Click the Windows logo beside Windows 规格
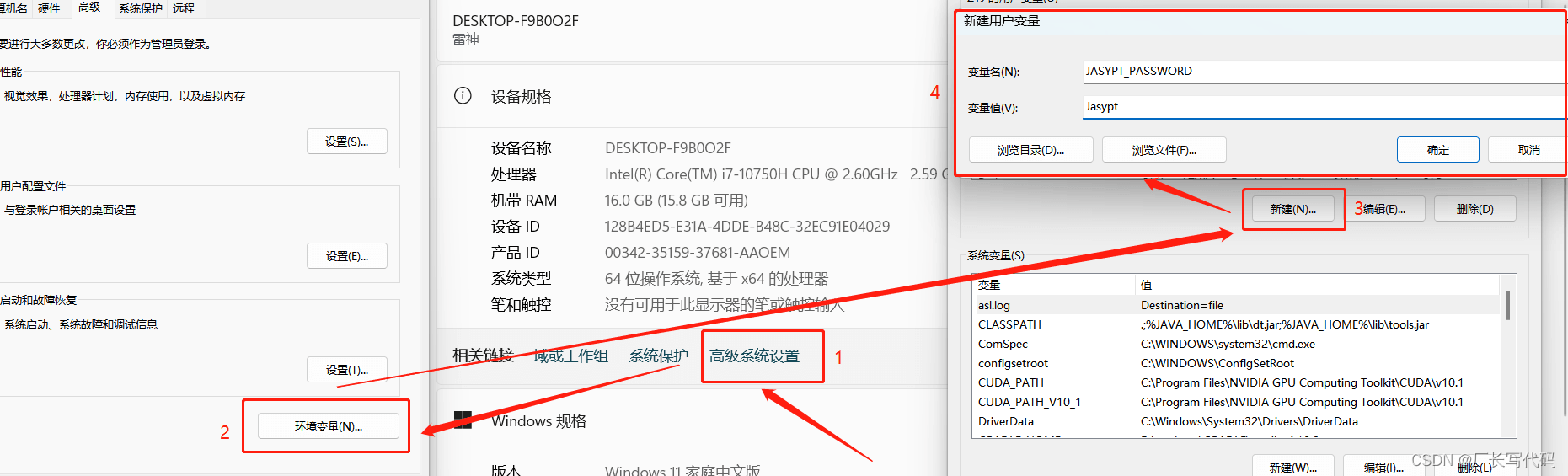 click(463, 420)
